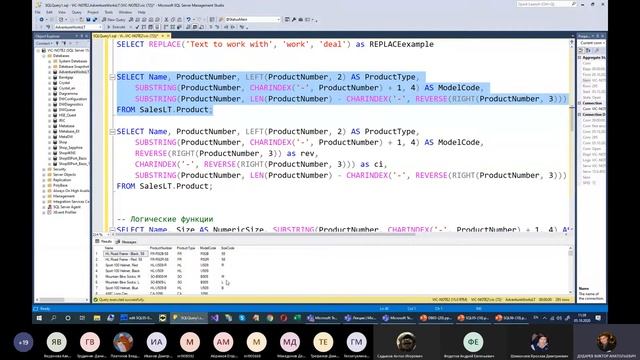
Task: Expand the AdventureWorksLT database node
Action: click(x=49, y=72)
